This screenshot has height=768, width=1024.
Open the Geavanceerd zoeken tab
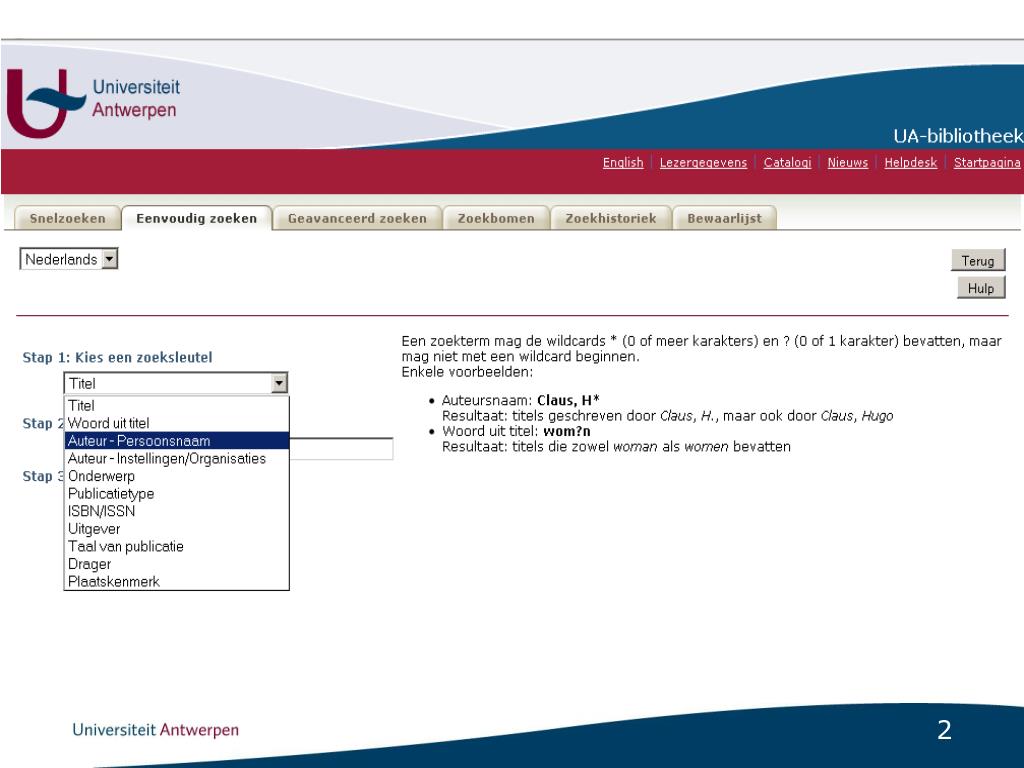[357, 218]
